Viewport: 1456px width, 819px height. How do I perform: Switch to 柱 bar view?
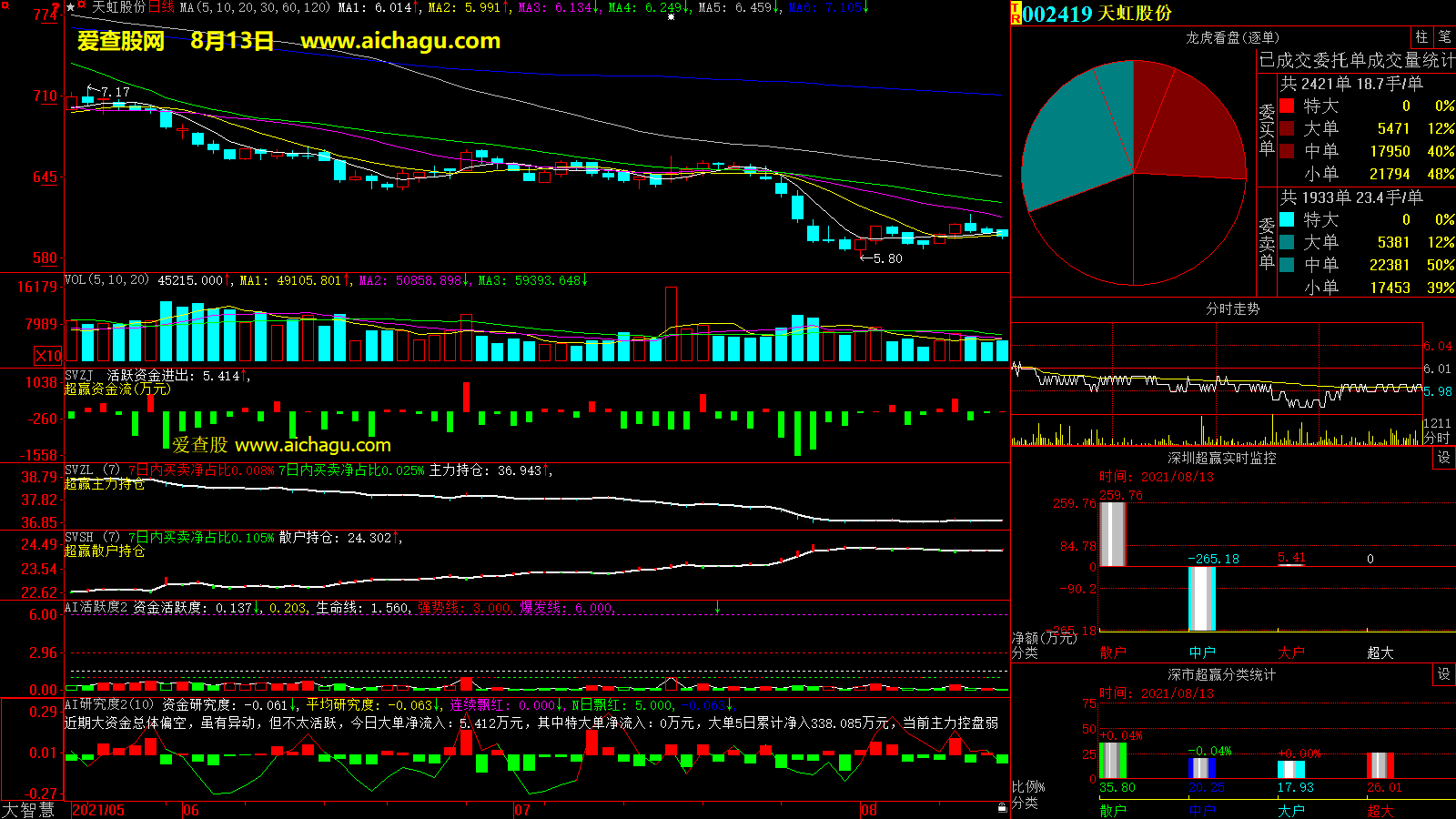1421,37
